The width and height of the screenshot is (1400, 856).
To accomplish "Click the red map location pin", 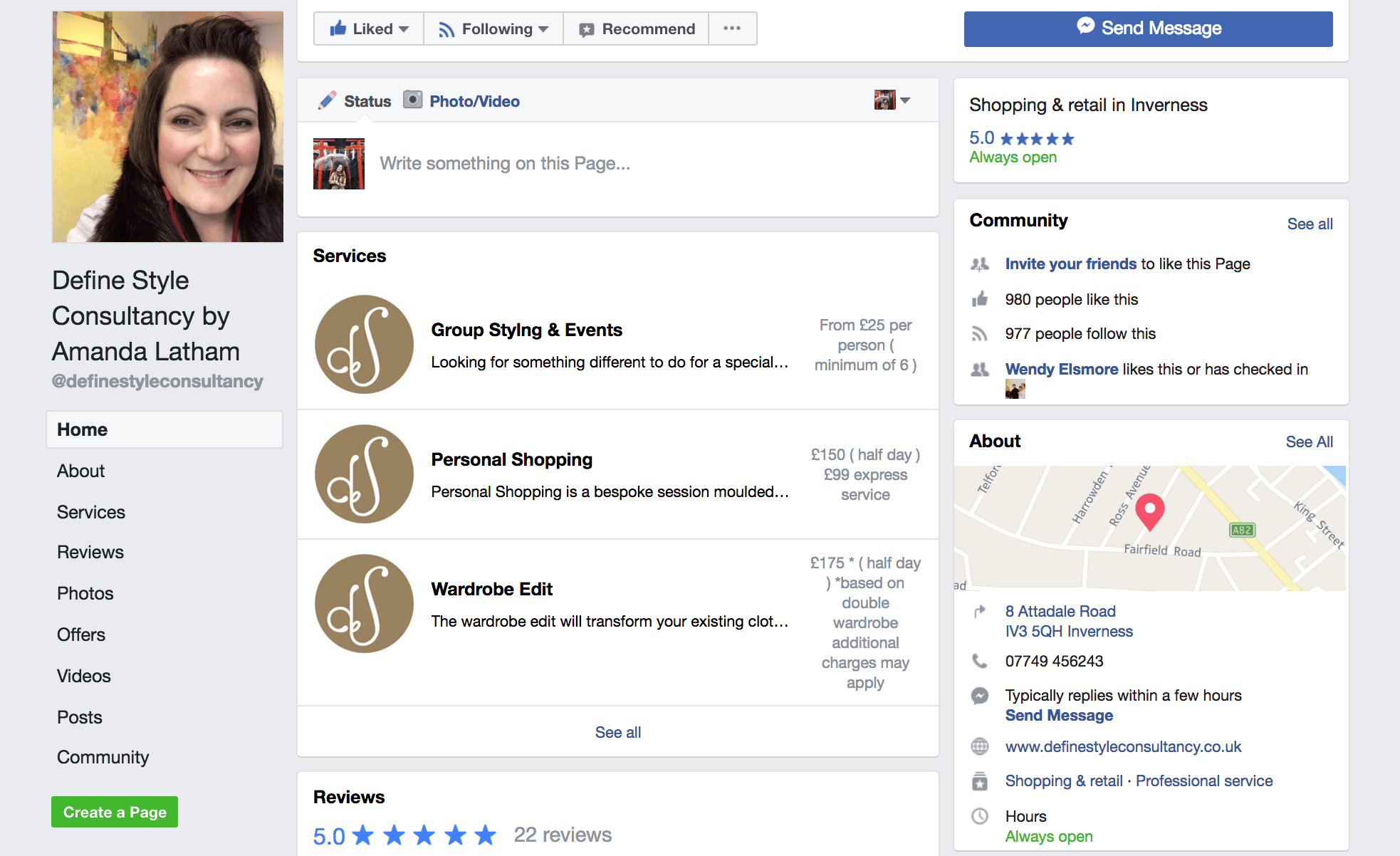I will (x=1149, y=513).
